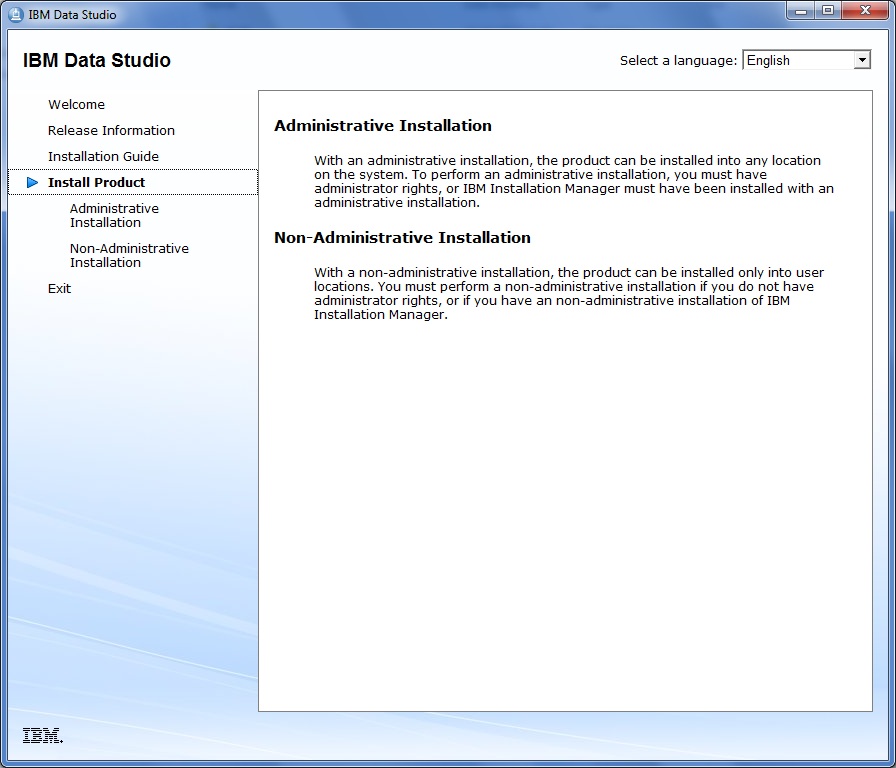This screenshot has width=896, height=768.
Task: Open the Installation Guide link
Action: pos(103,156)
